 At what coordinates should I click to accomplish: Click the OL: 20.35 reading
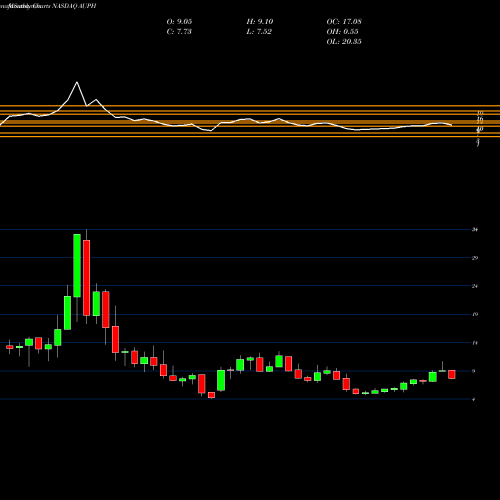[344, 42]
